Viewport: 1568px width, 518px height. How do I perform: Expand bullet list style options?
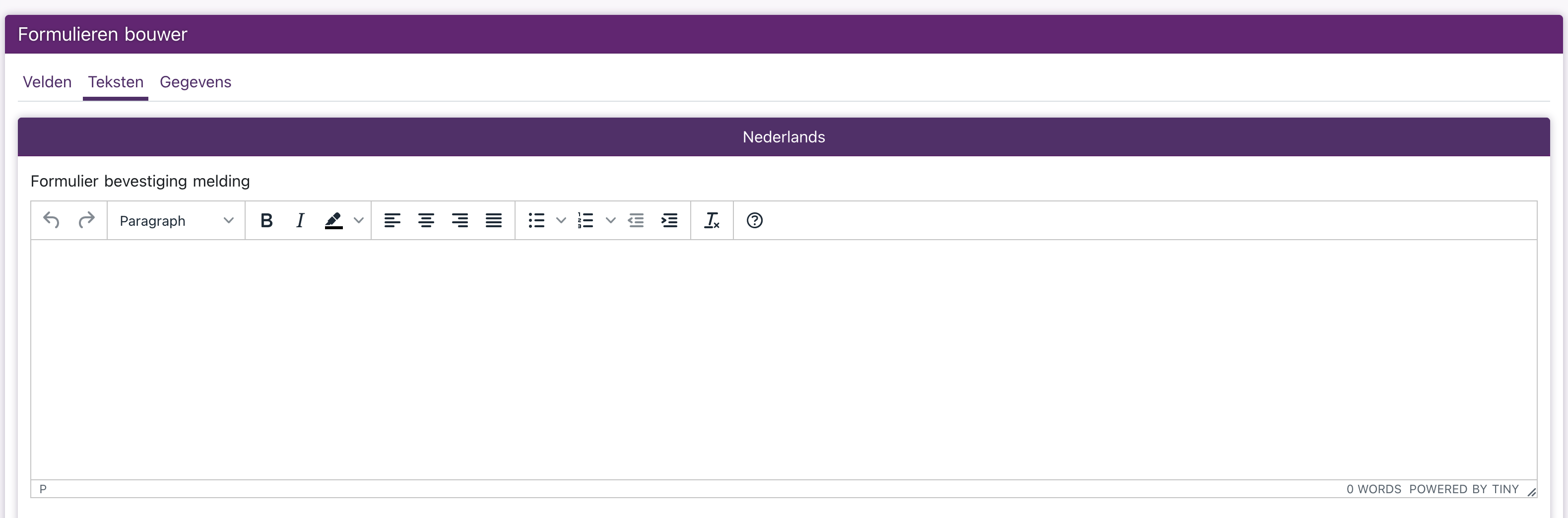click(561, 220)
